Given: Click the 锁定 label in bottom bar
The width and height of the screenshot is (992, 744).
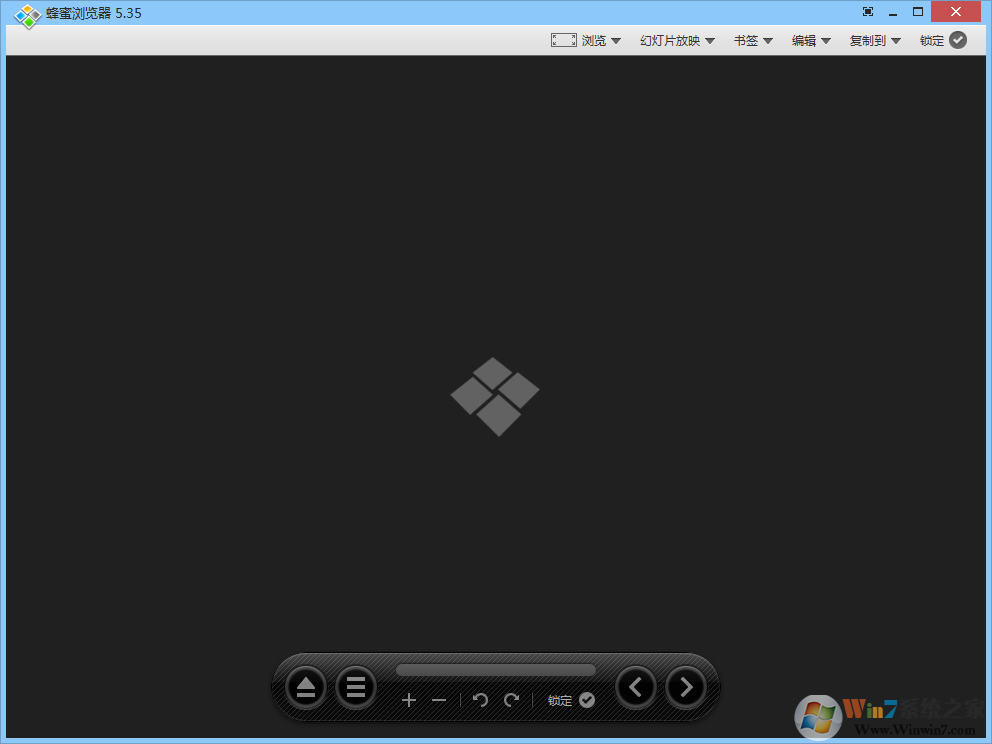Looking at the screenshot, I should [560, 700].
